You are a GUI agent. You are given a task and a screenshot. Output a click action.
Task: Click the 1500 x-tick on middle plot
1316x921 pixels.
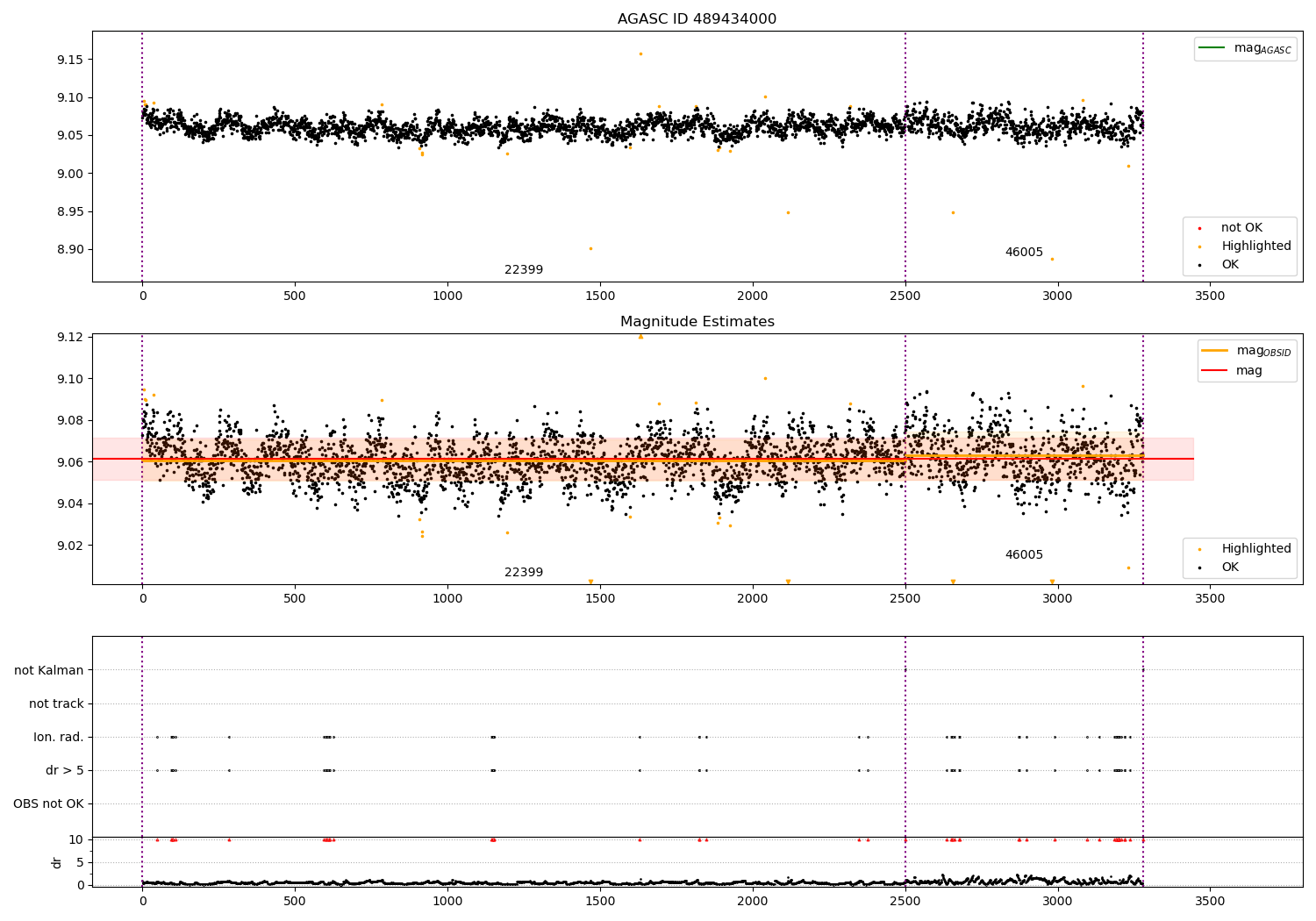click(x=600, y=599)
